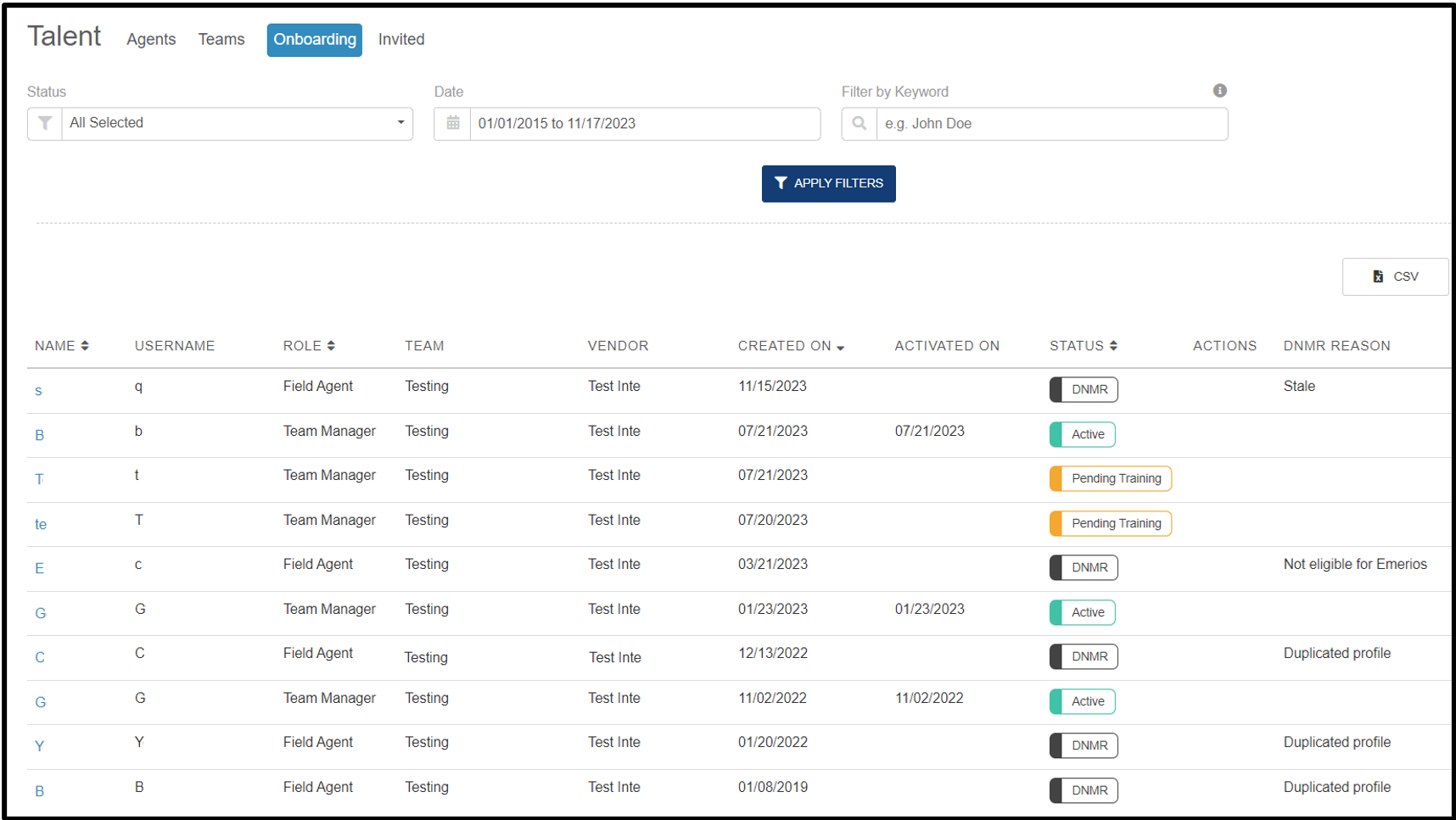Click the Actions column header

click(1224, 346)
